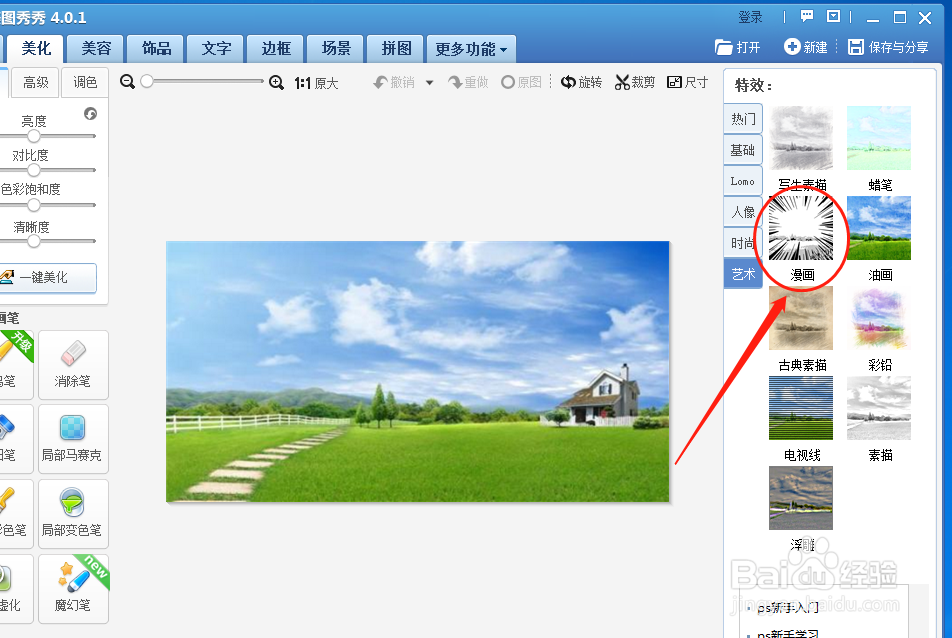Reset adjustments with the circular arrow
The image size is (952, 638).
tap(90, 114)
